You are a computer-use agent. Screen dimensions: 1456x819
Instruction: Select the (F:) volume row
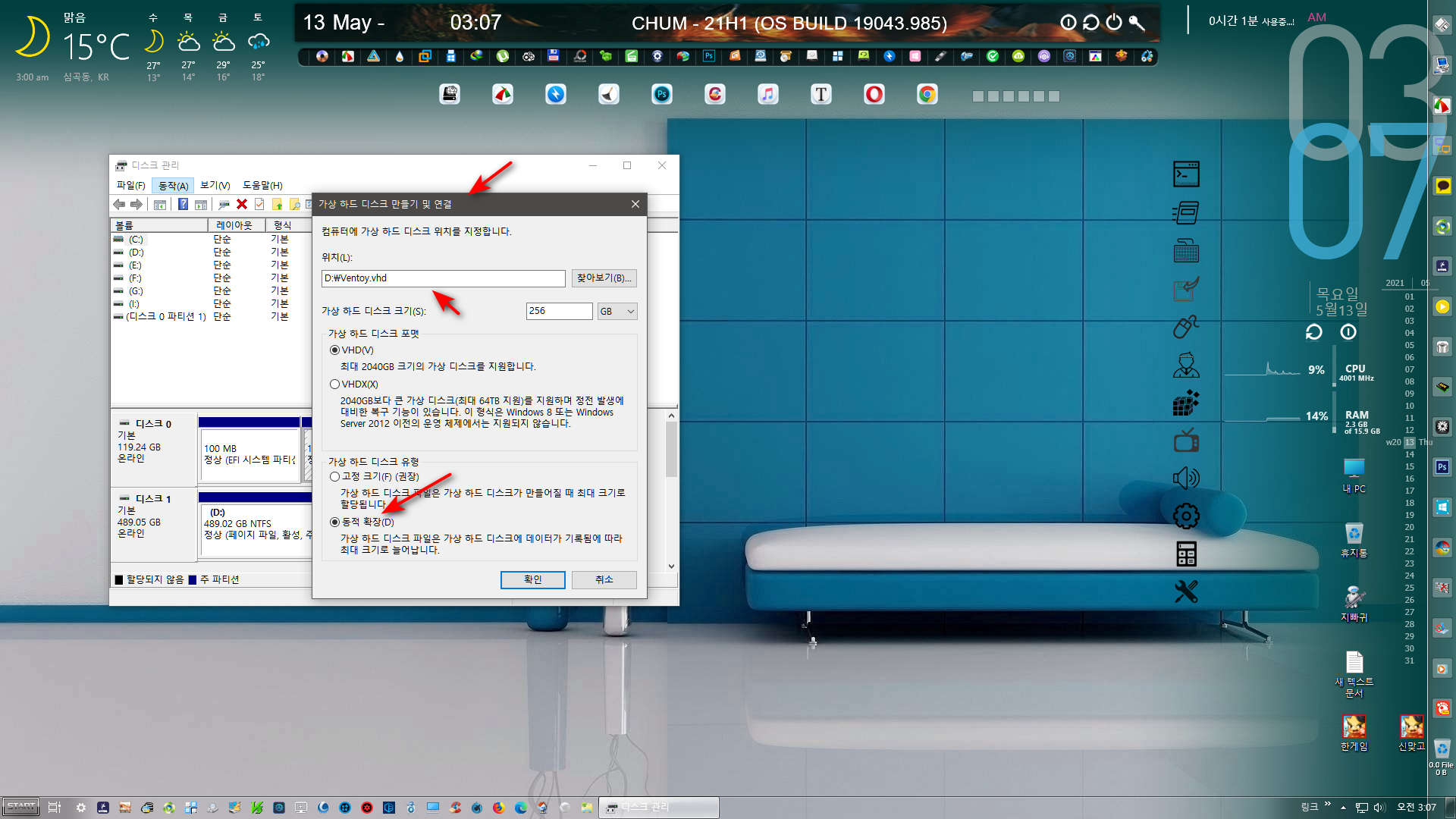point(211,278)
